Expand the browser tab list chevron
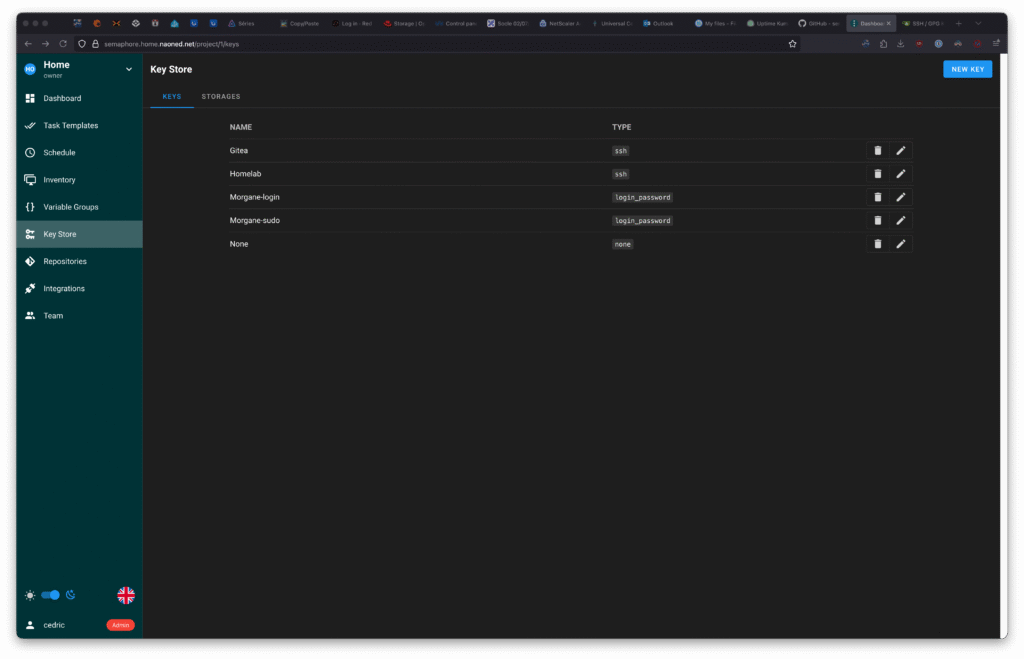Image resolution: width=1024 pixels, height=659 pixels. pyautogui.click(x=978, y=23)
